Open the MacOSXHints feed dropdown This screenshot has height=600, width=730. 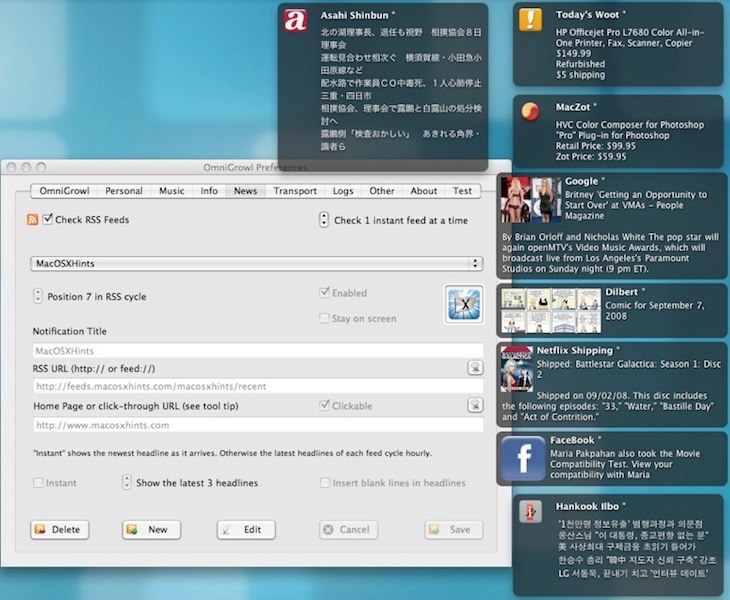click(x=256, y=263)
